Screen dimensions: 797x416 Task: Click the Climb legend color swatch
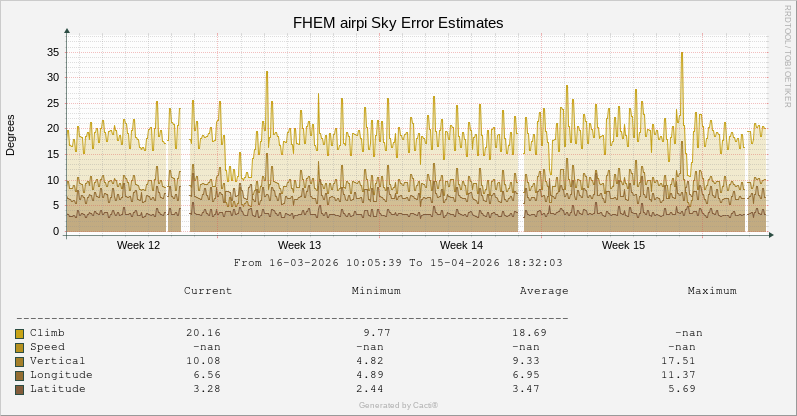(19, 333)
